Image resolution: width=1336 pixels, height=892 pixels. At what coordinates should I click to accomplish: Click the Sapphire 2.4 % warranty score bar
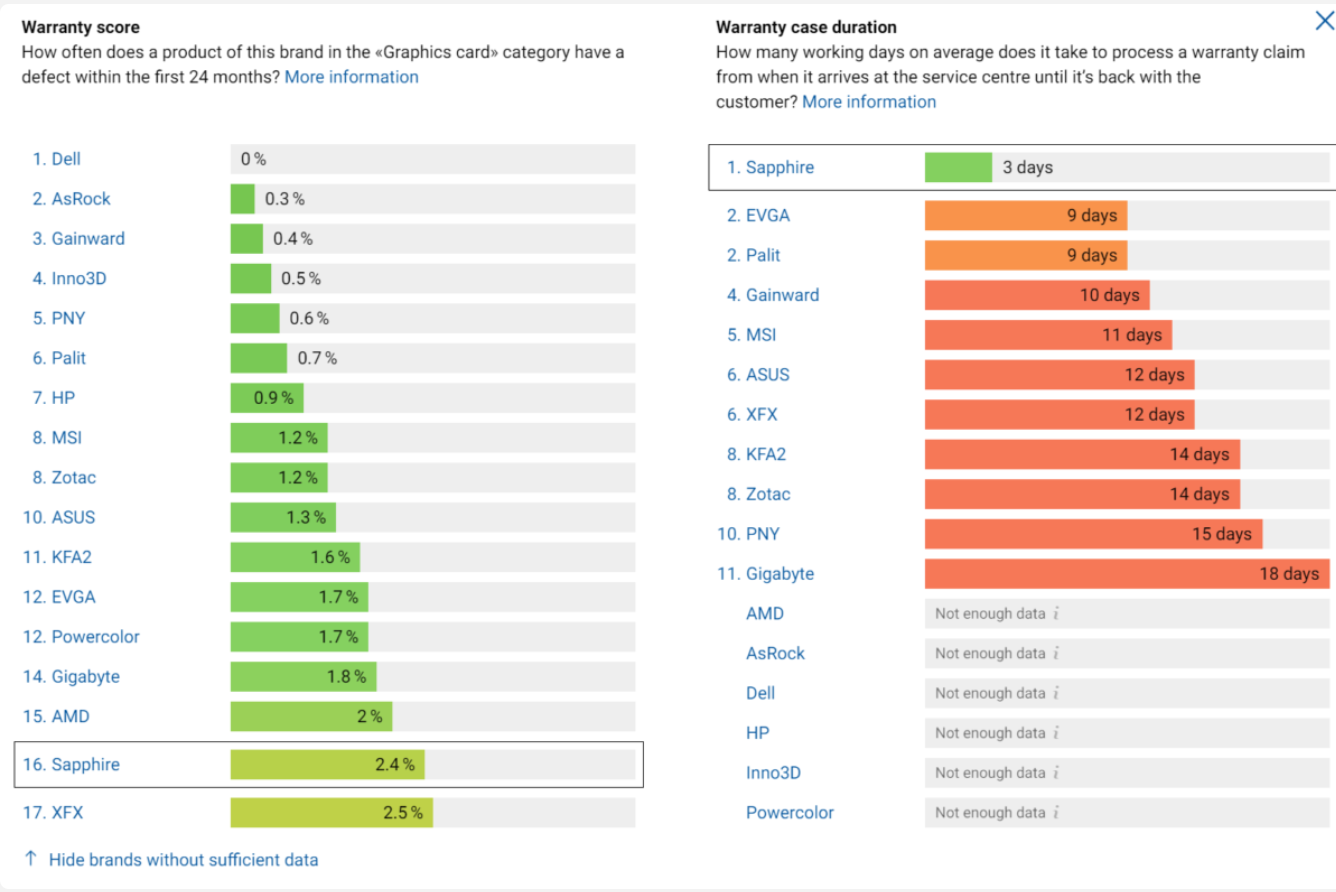[328, 765]
